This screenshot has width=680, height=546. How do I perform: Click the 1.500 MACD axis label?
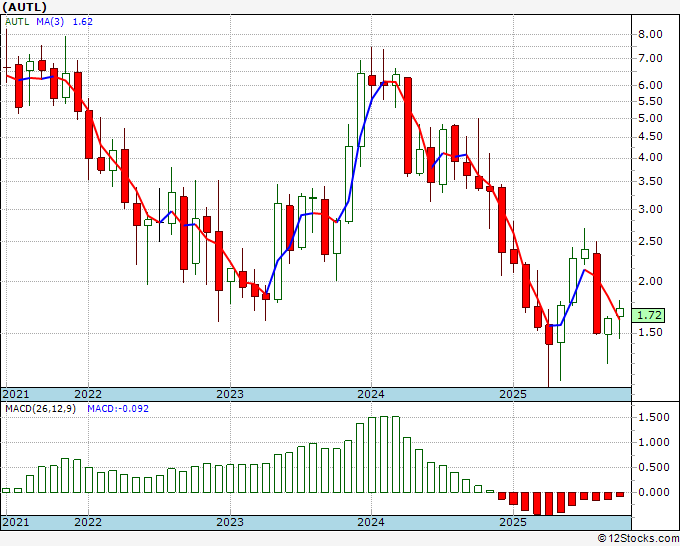coord(653,417)
